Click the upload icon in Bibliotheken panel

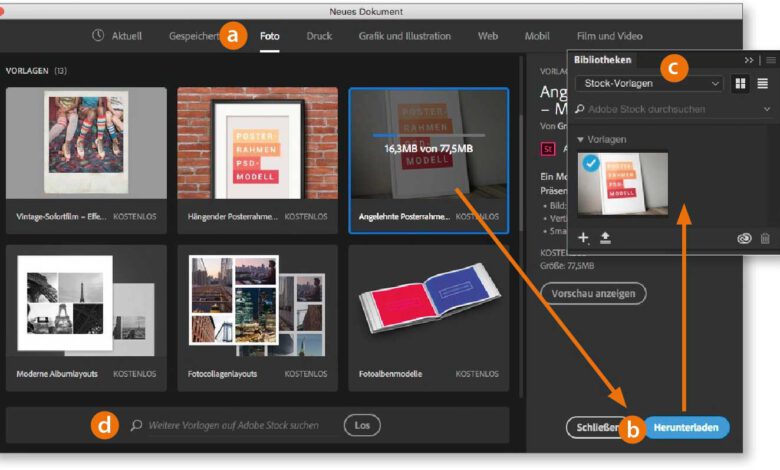tap(605, 238)
